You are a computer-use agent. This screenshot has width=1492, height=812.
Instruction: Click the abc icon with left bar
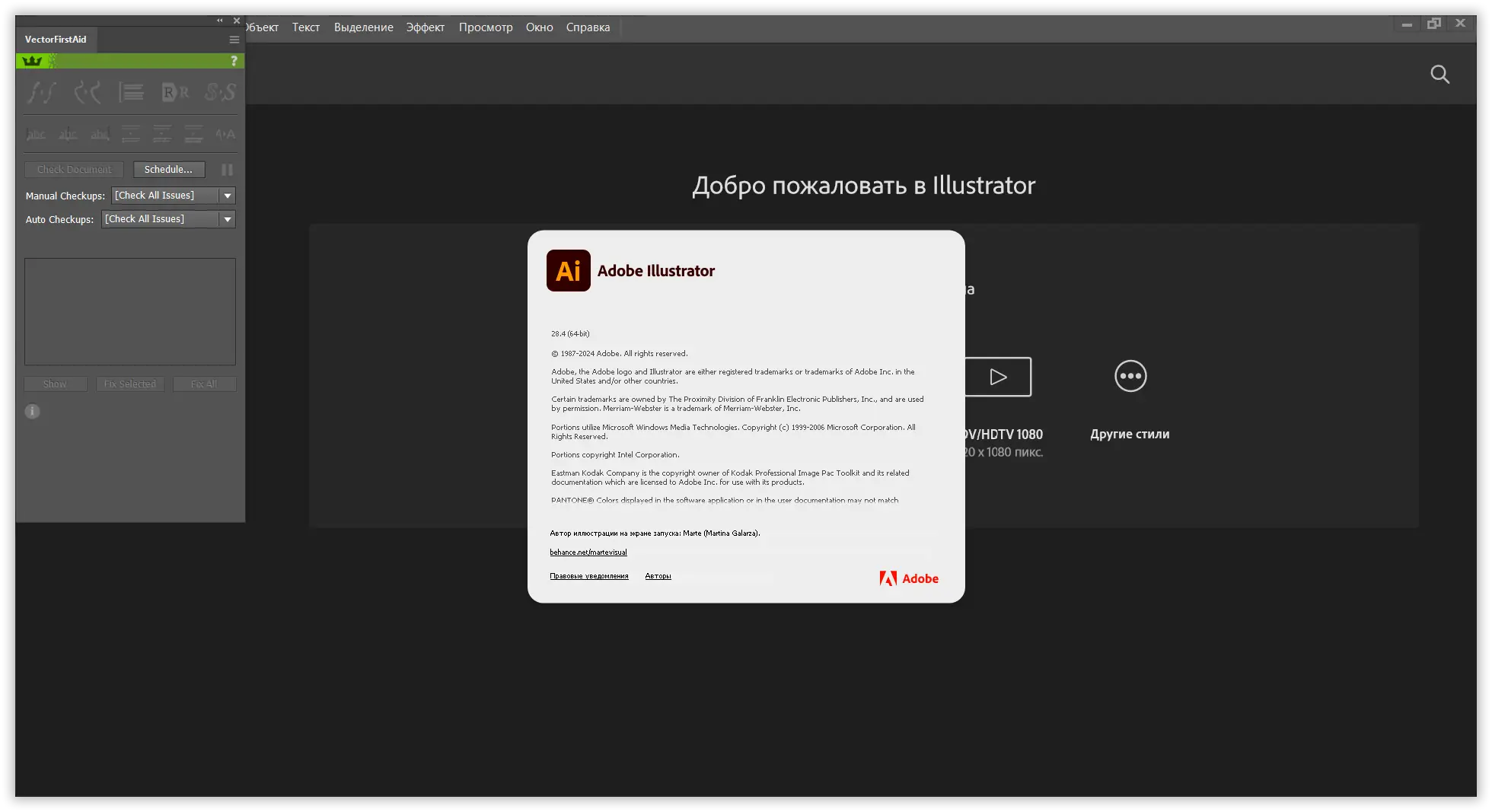tap(36, 135)
